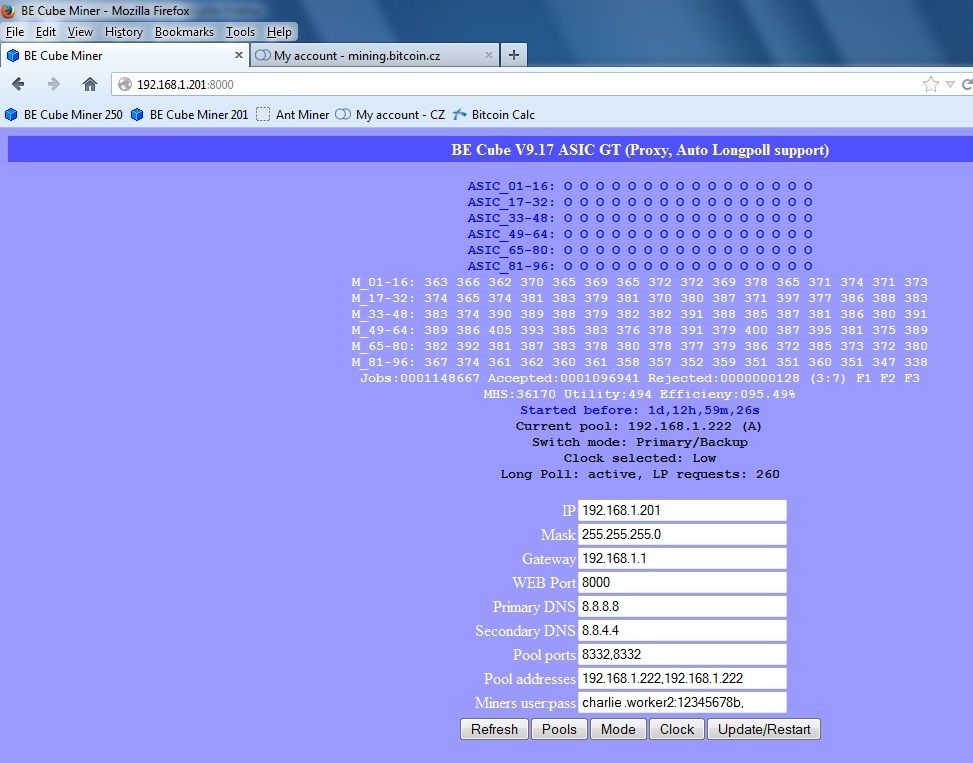
Task: Open the Tools menu
Action: coord(240,32)
